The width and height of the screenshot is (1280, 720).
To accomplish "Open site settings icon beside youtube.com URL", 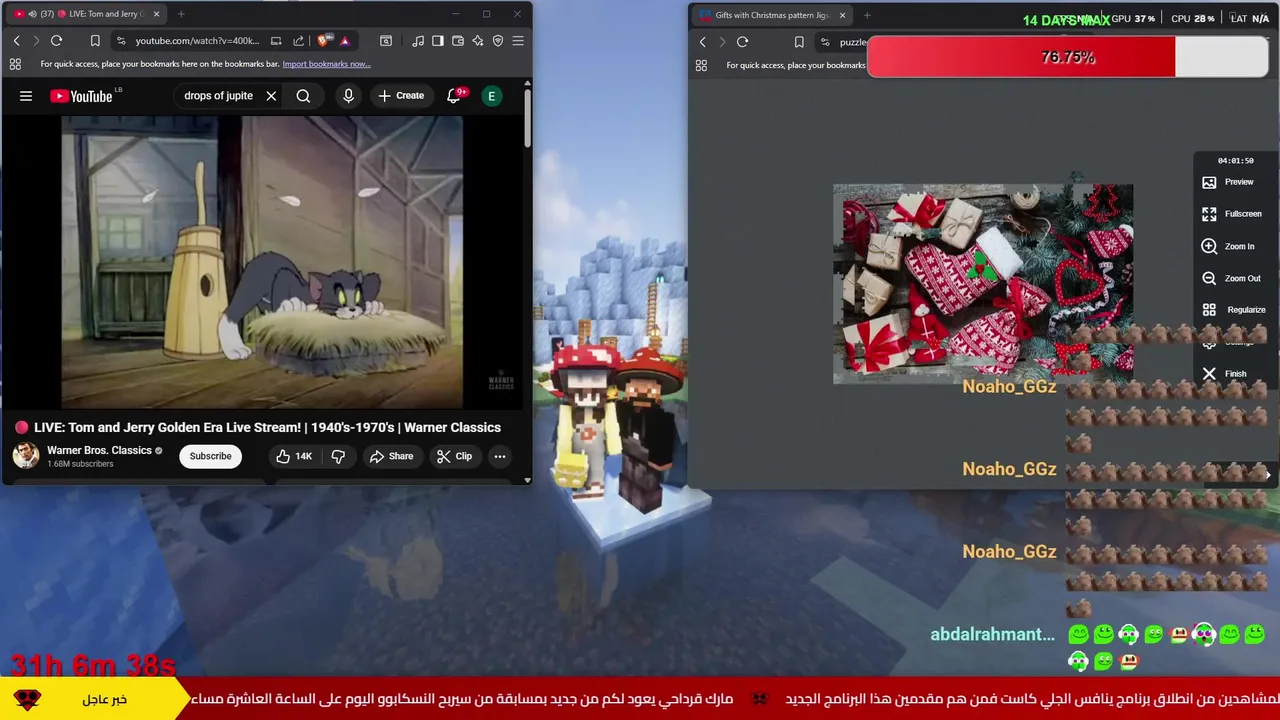I will 121,41.
